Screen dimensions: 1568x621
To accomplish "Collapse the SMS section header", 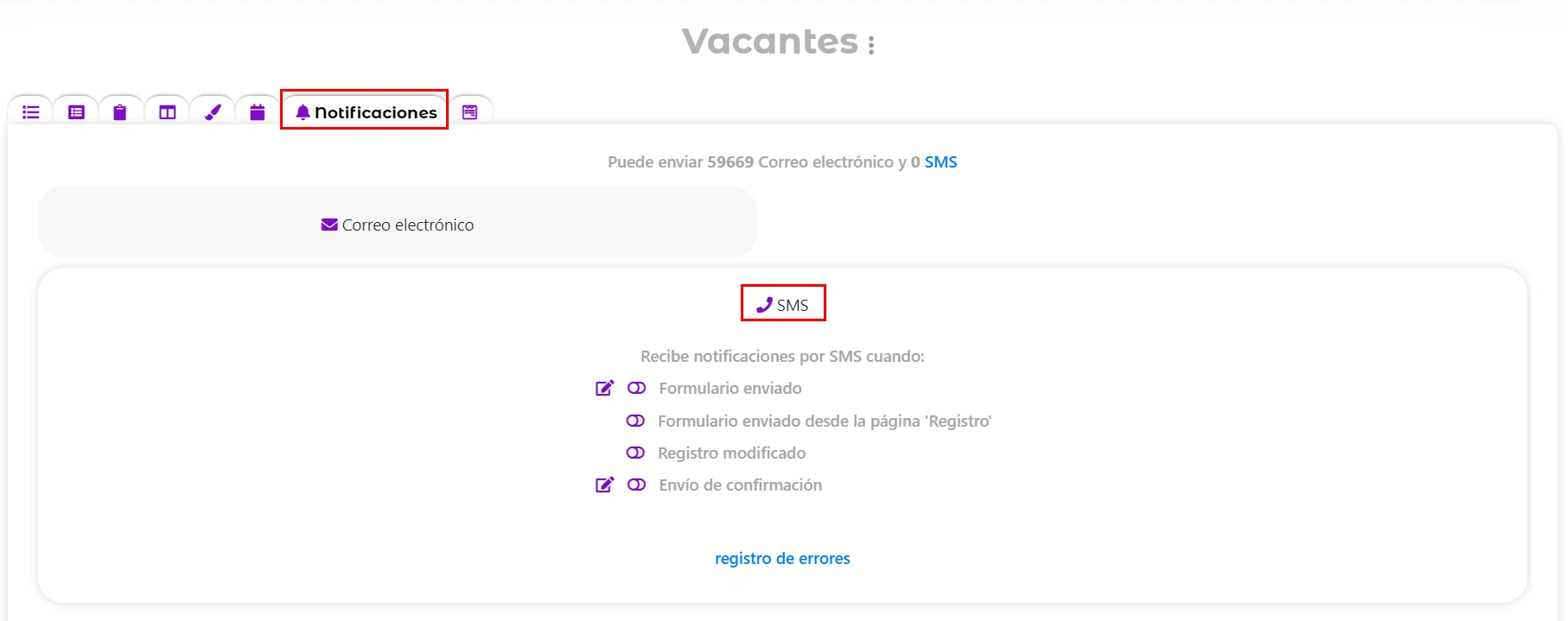I will 783,305.
